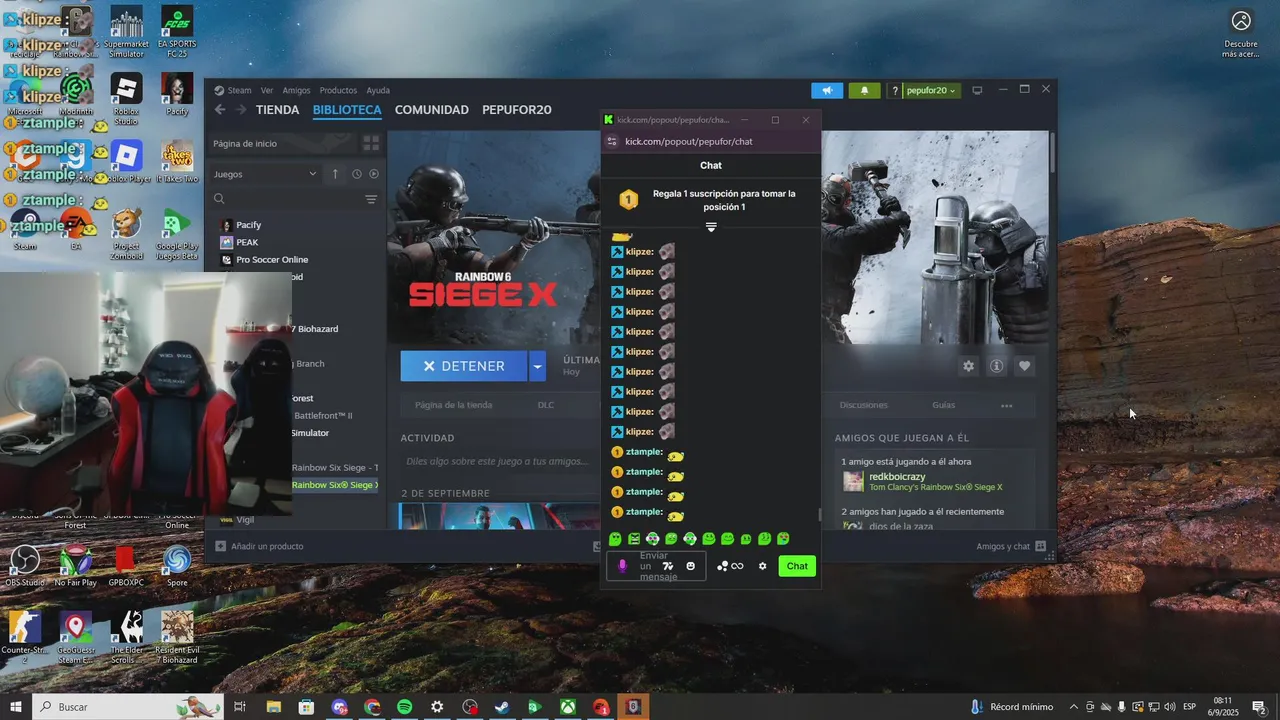Image resolution: width=1280 pixels, height=720 pixels.
Task: Select PEAK in the game list
Action: pos(247,242)
